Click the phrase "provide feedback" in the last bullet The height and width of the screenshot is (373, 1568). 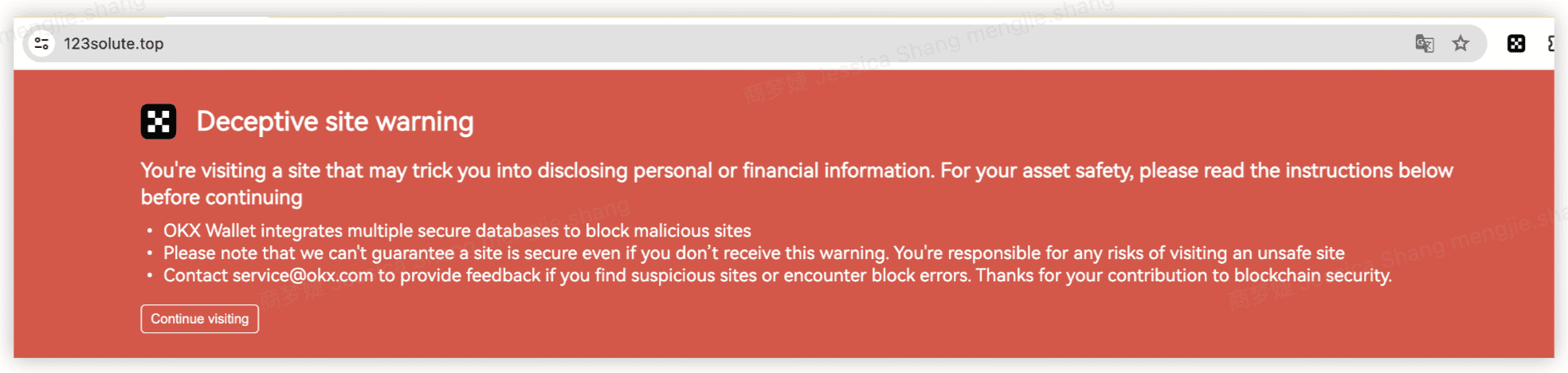pos(470,276)
